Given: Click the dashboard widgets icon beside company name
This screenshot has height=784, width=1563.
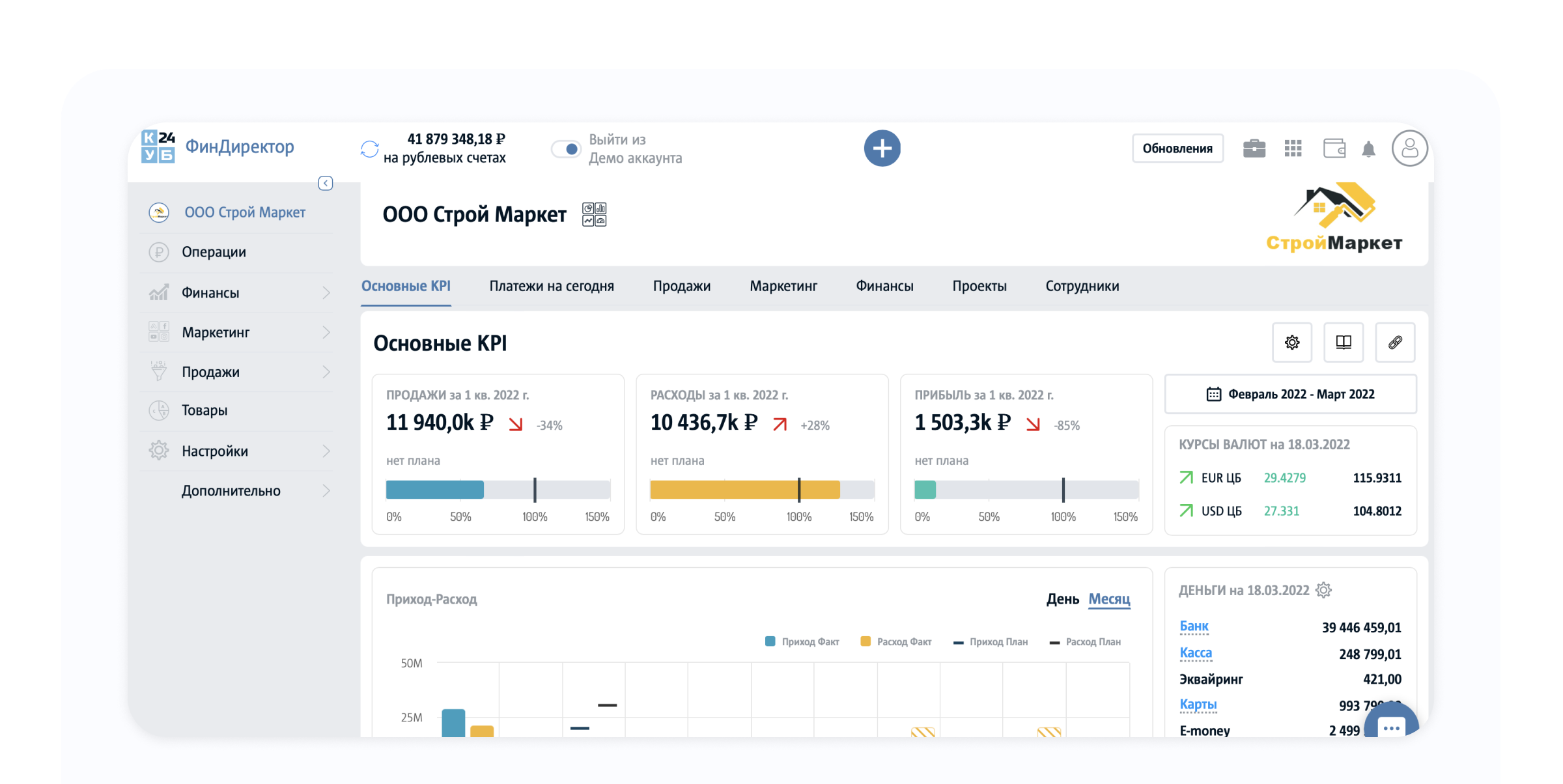Looking at the screenshot, I should click(x=594, y=214).
